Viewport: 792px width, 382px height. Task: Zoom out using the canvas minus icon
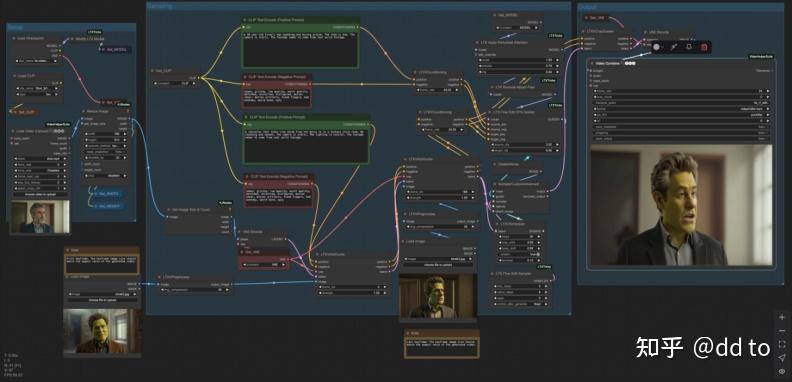tap(782, 331)
